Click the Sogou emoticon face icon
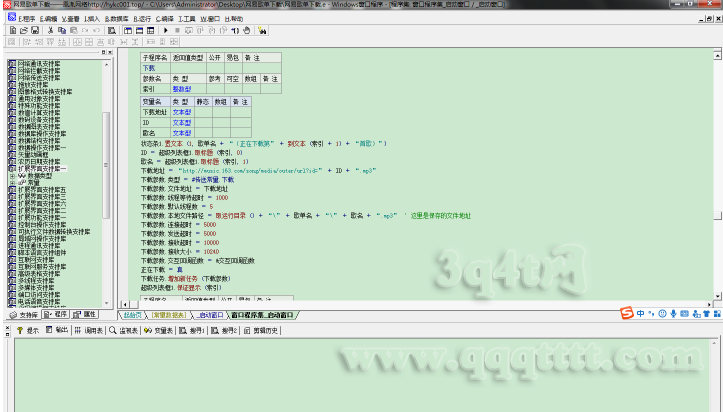This screenshot has height=412, width=723. click(662, 313)
